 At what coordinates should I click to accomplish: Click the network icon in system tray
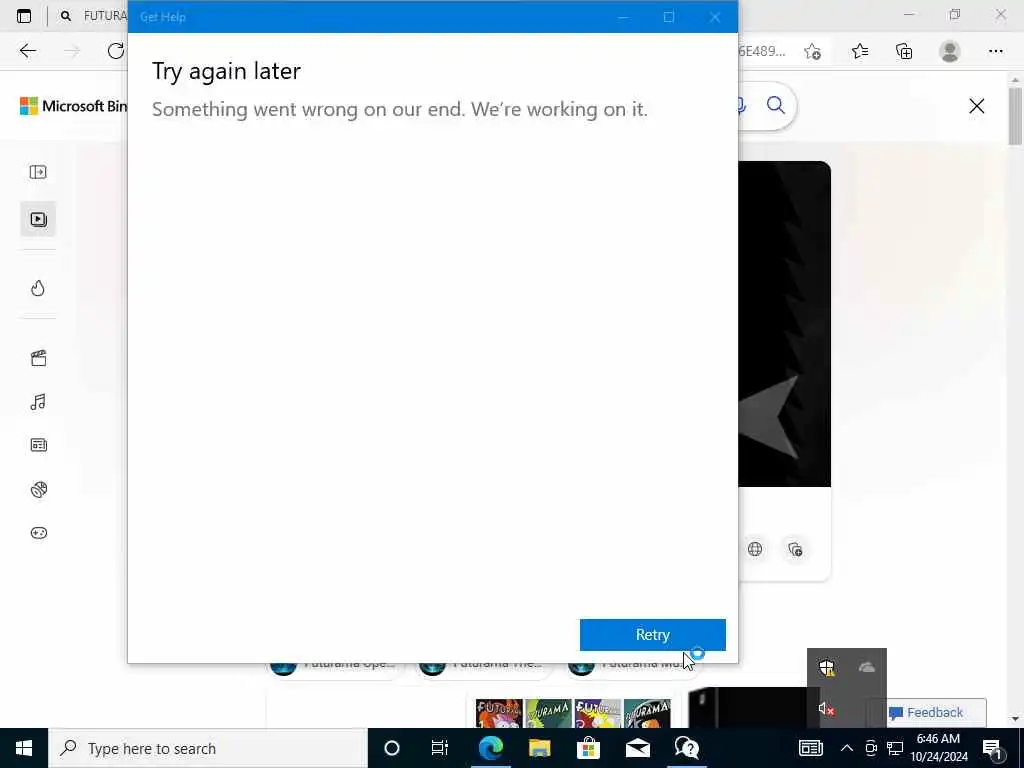coord(895,748)
